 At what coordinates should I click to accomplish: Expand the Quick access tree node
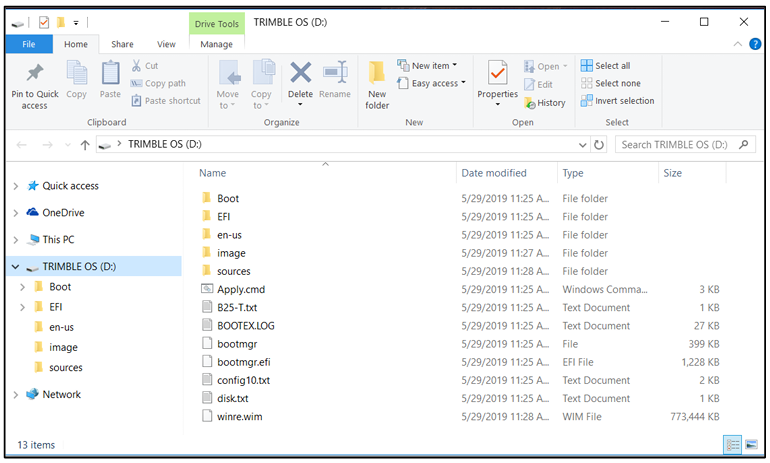pyautogui.click(x=16, y=186)
